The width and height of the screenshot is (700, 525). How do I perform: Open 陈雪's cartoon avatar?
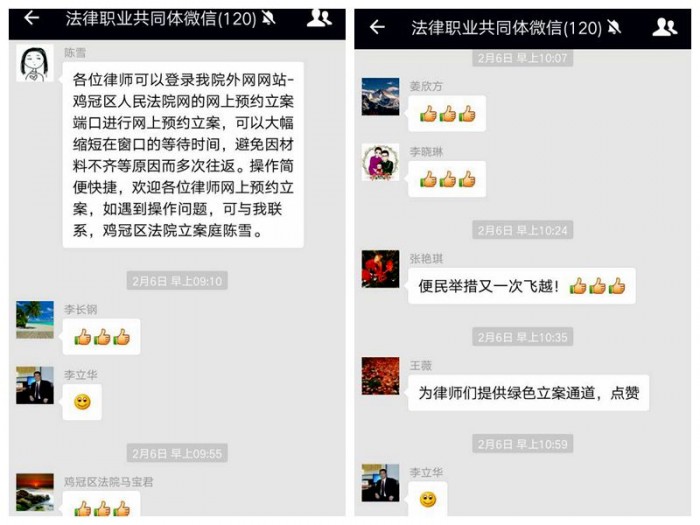(x=35, y=63)
